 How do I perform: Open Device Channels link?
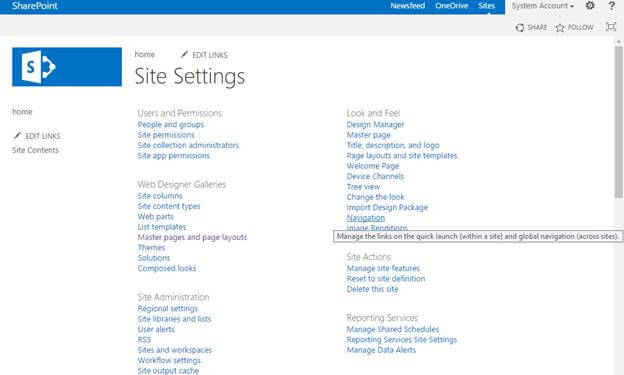375,176
